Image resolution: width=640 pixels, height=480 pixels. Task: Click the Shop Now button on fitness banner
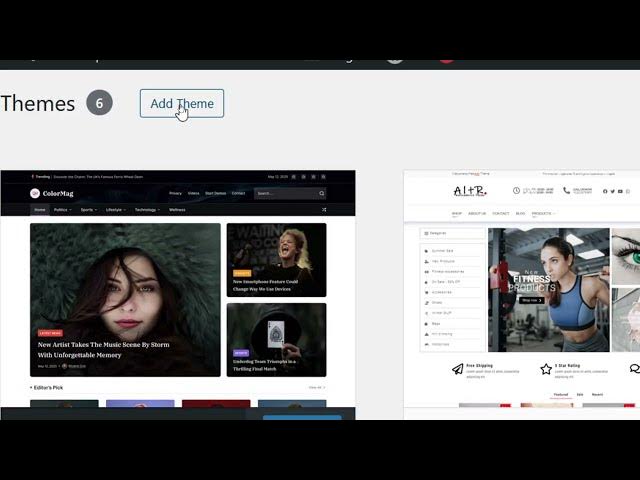coord(529,299)
